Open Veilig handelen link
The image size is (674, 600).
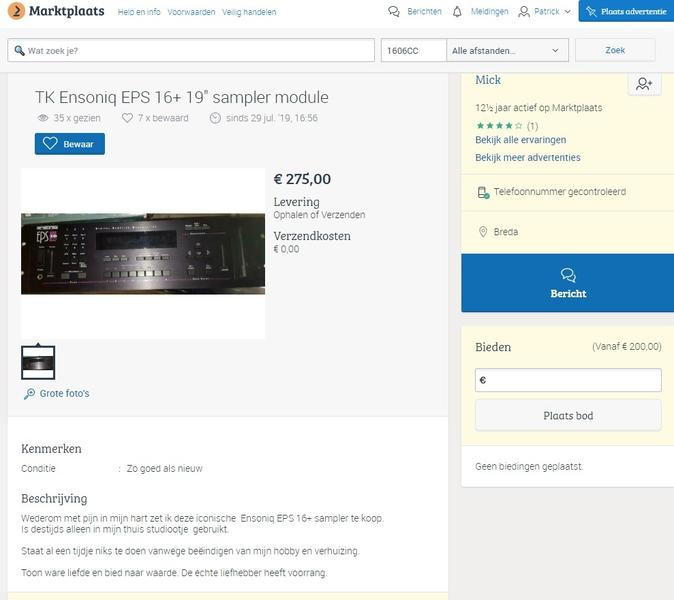click(249, 12)
